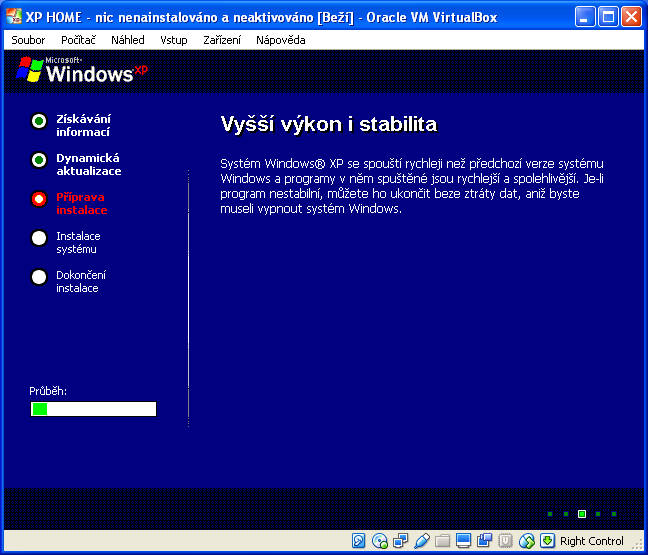
Task: Click the Průběh green progress bar
Action: [93, 409]
